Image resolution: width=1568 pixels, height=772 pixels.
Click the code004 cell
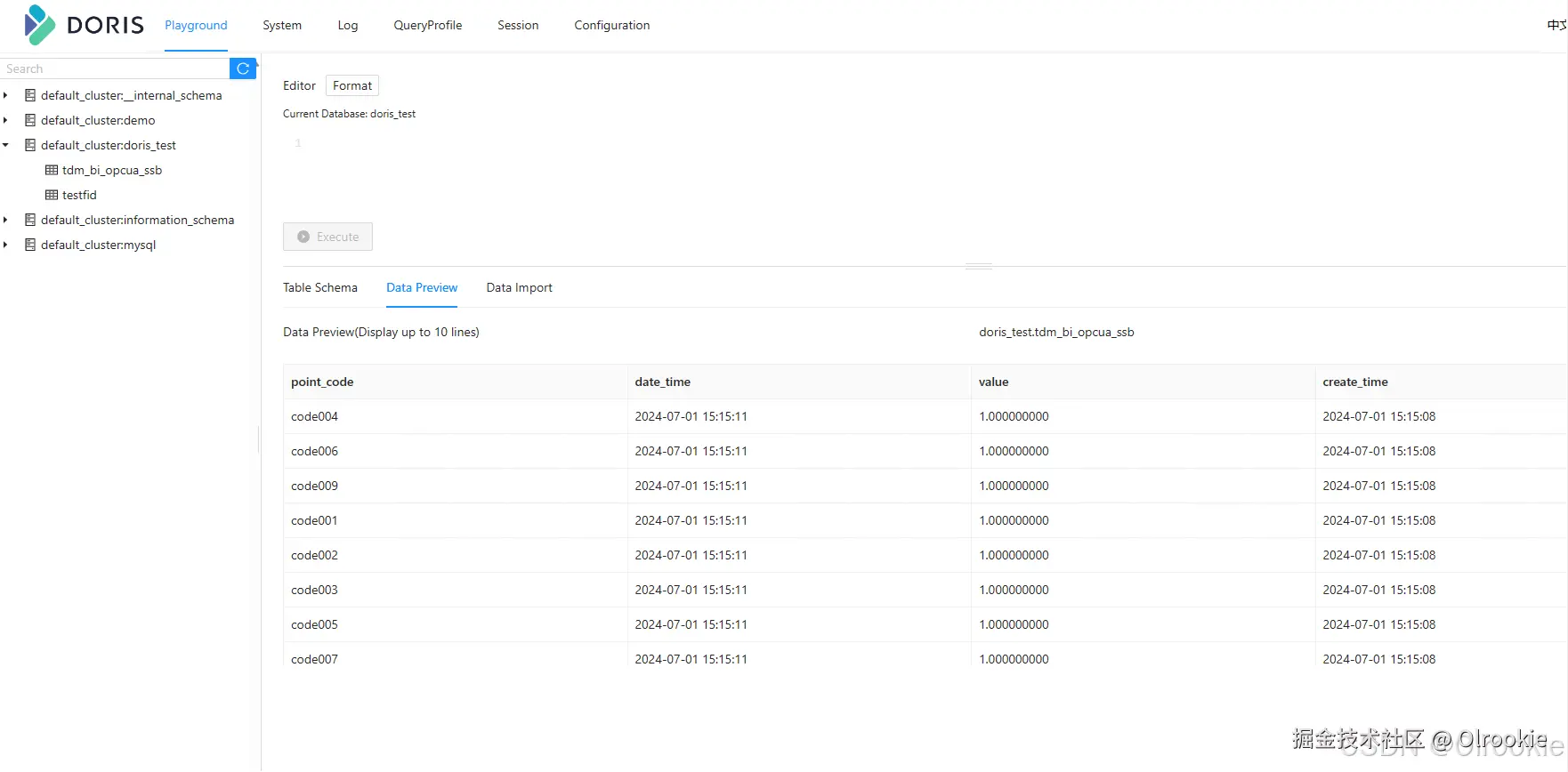pyautogui.click(x=456, y=416)
